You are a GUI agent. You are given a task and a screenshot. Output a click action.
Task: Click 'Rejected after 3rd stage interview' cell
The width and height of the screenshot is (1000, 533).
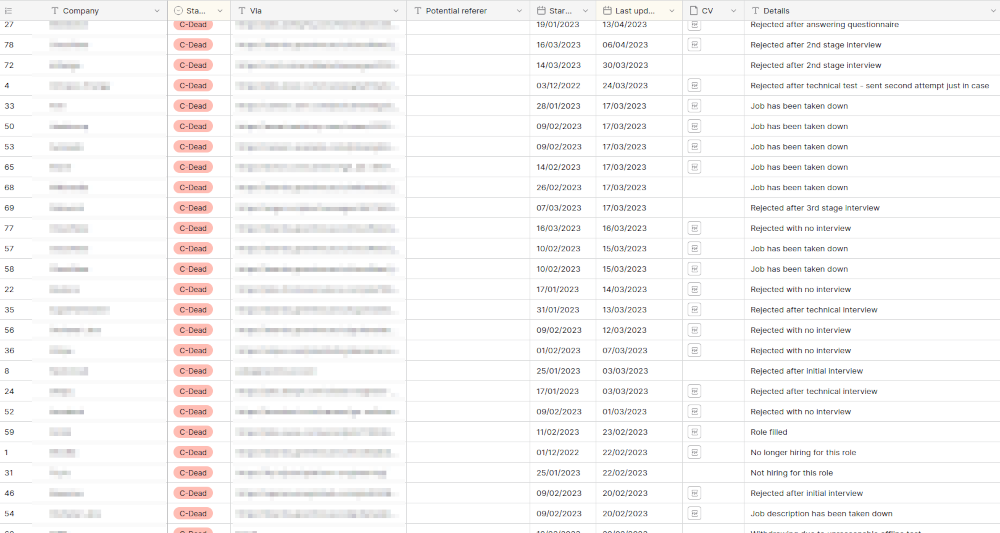[x=872, y=208]
